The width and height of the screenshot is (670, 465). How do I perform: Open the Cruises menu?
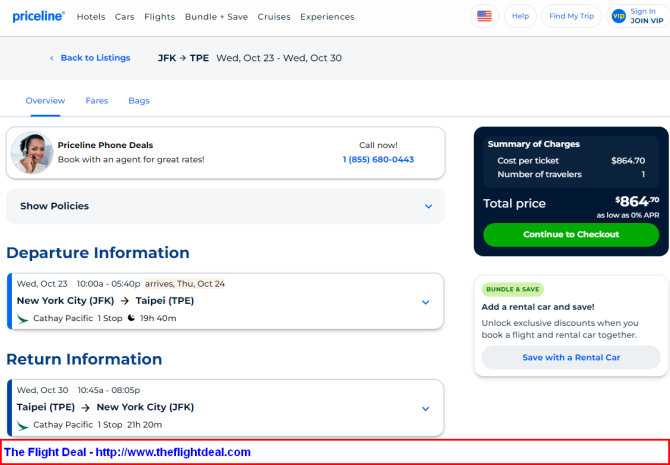274,17
